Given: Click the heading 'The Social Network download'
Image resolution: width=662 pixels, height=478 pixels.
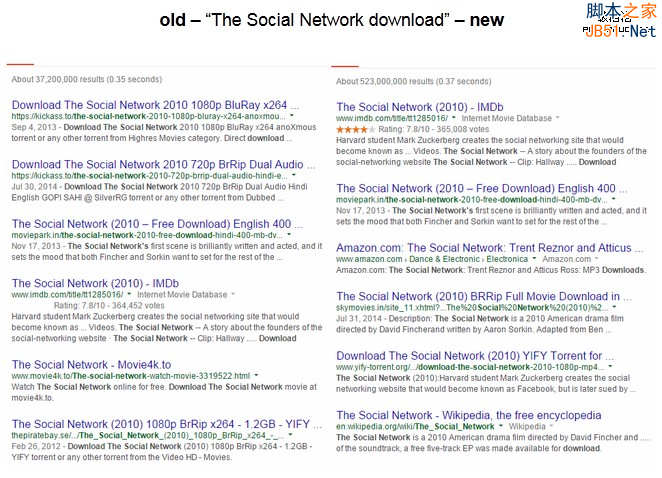Looking at the screenshot, I should tap(328, 19).
